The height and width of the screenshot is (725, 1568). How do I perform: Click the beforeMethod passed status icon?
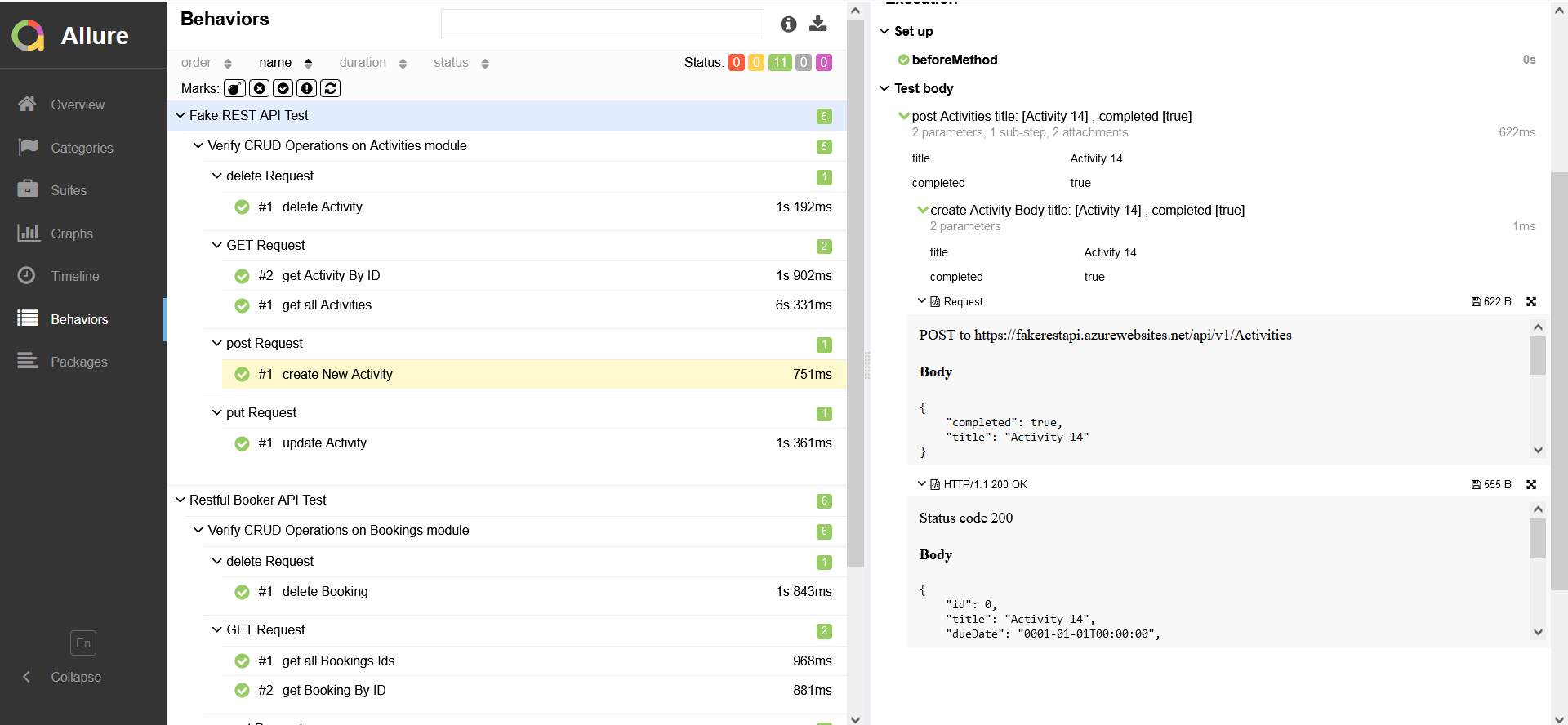coord(903,60)
